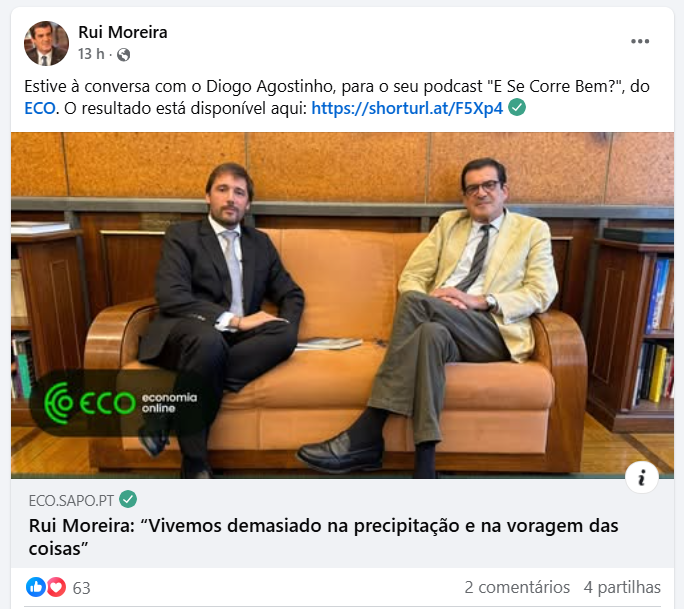Open Rui Moreira's profile name link
The width and height of the screenshot is (684, 609).
coord(123,32)
